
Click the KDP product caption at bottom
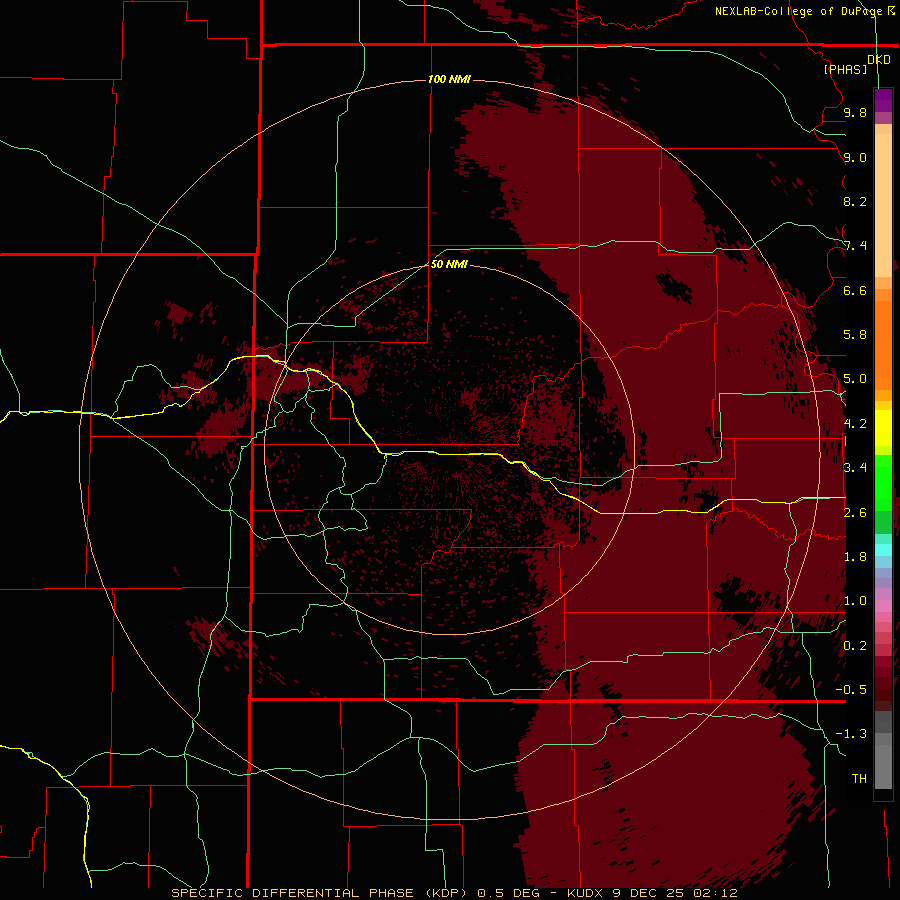(x=454, y=893)
